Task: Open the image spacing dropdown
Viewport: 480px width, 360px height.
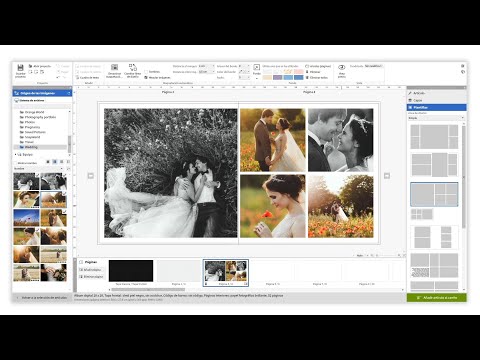Action: pos(206,72)
